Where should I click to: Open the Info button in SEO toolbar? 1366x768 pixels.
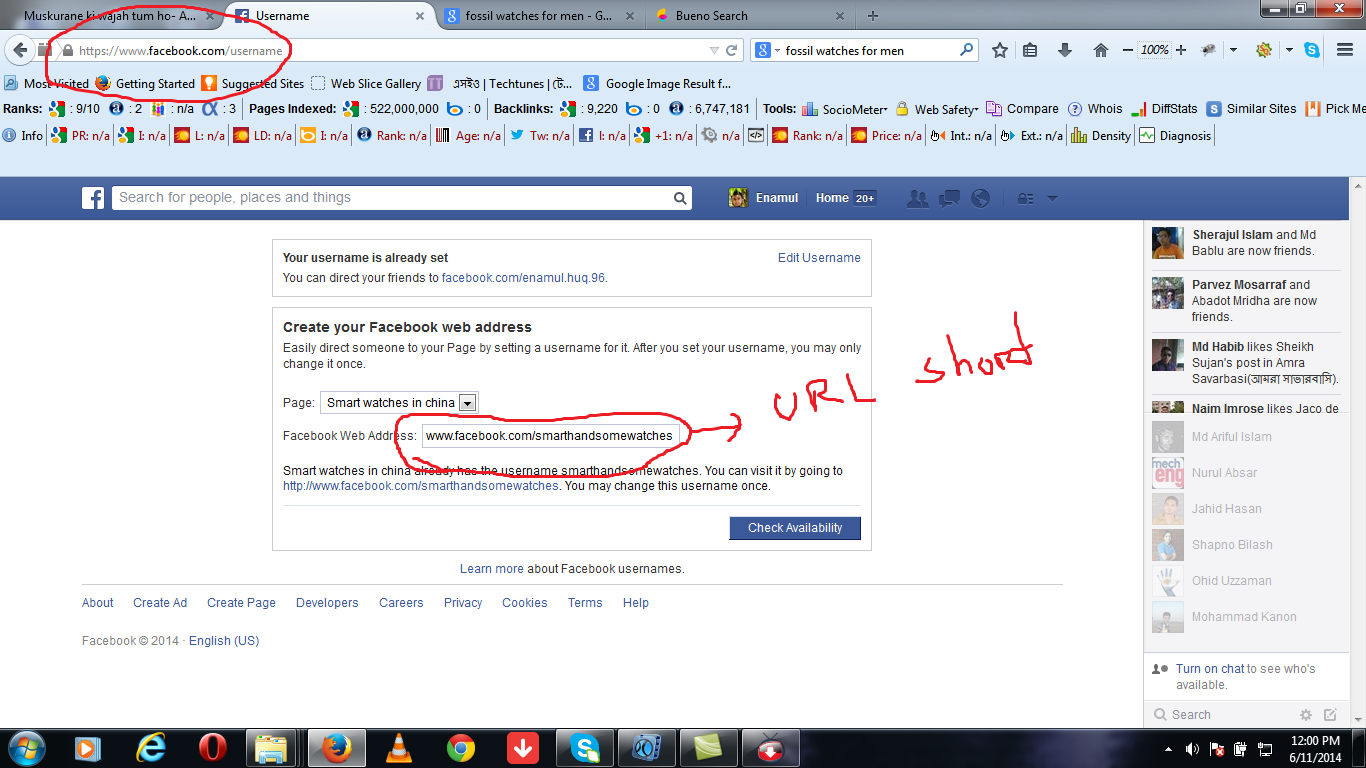pos(24,136)
